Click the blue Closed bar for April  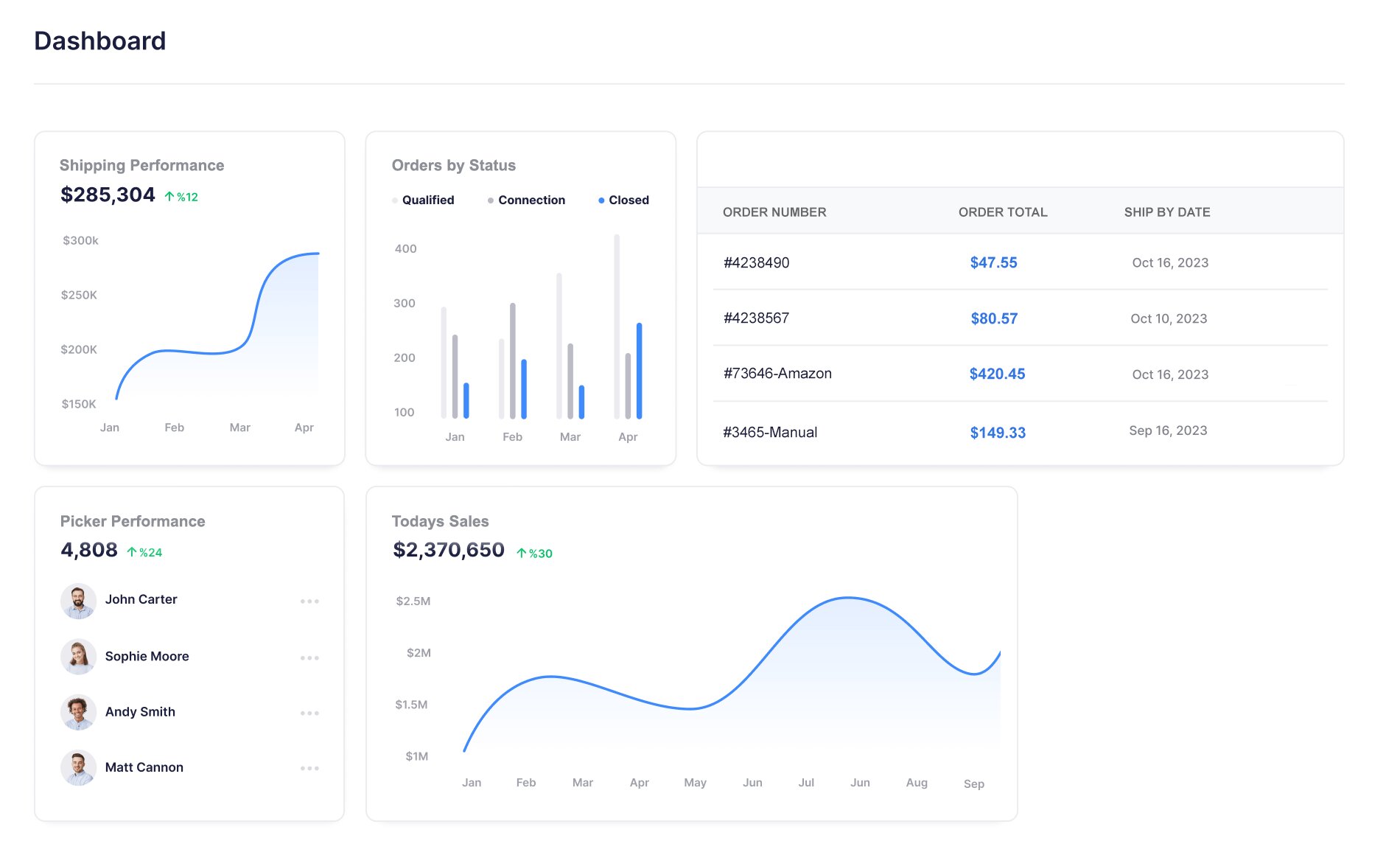[x=639, y=371]
